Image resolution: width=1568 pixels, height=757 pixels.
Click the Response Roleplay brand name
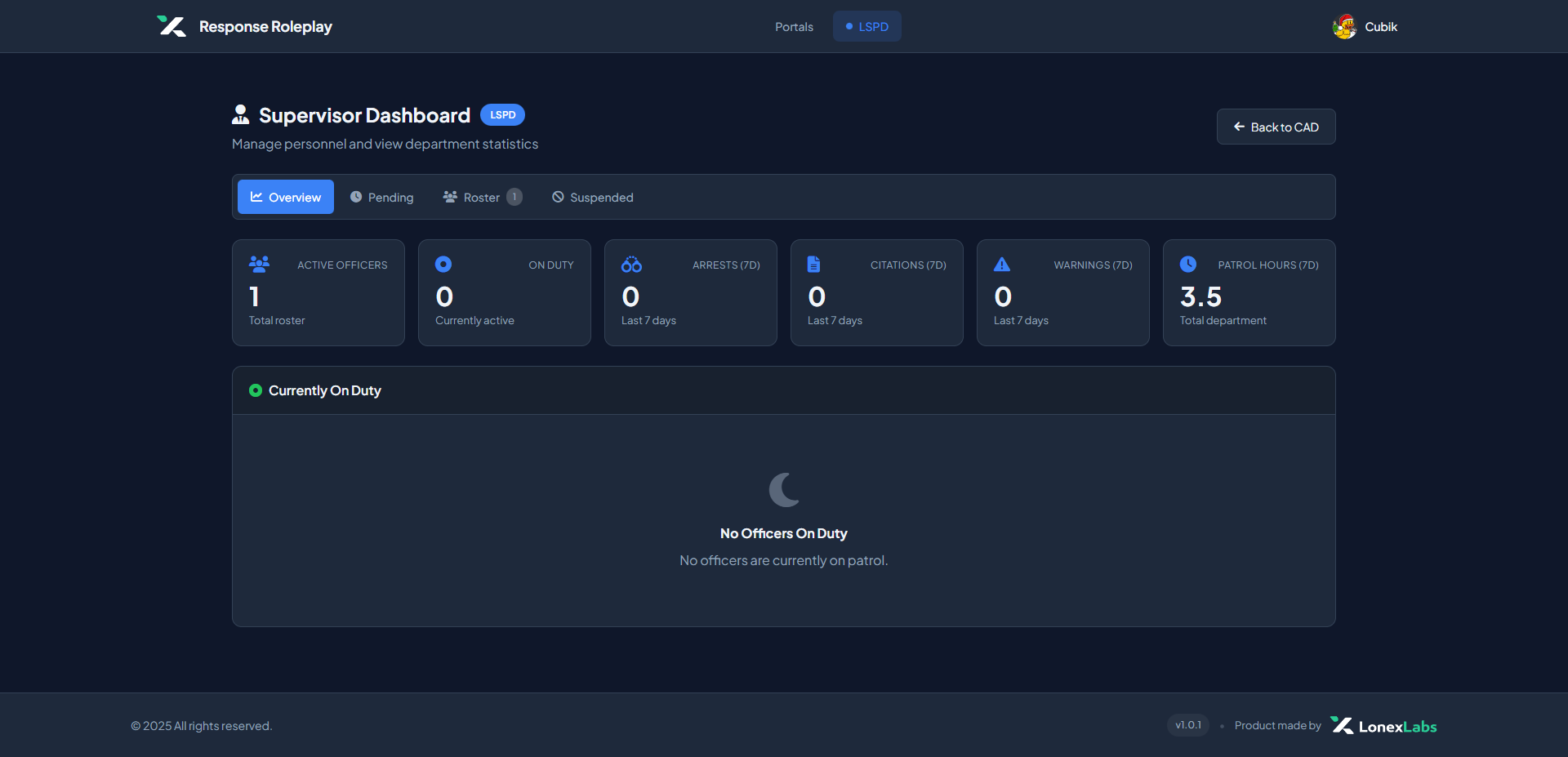pos(265,26)
